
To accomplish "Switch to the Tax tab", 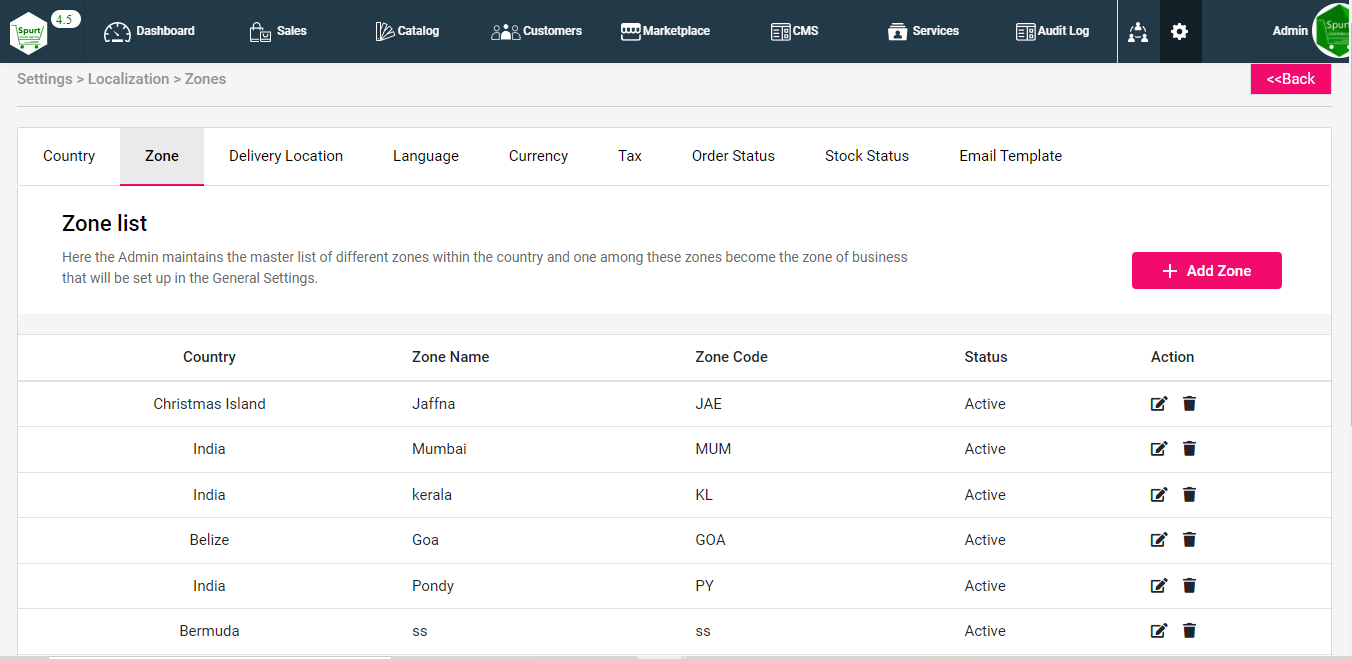I will coord(630,156).
